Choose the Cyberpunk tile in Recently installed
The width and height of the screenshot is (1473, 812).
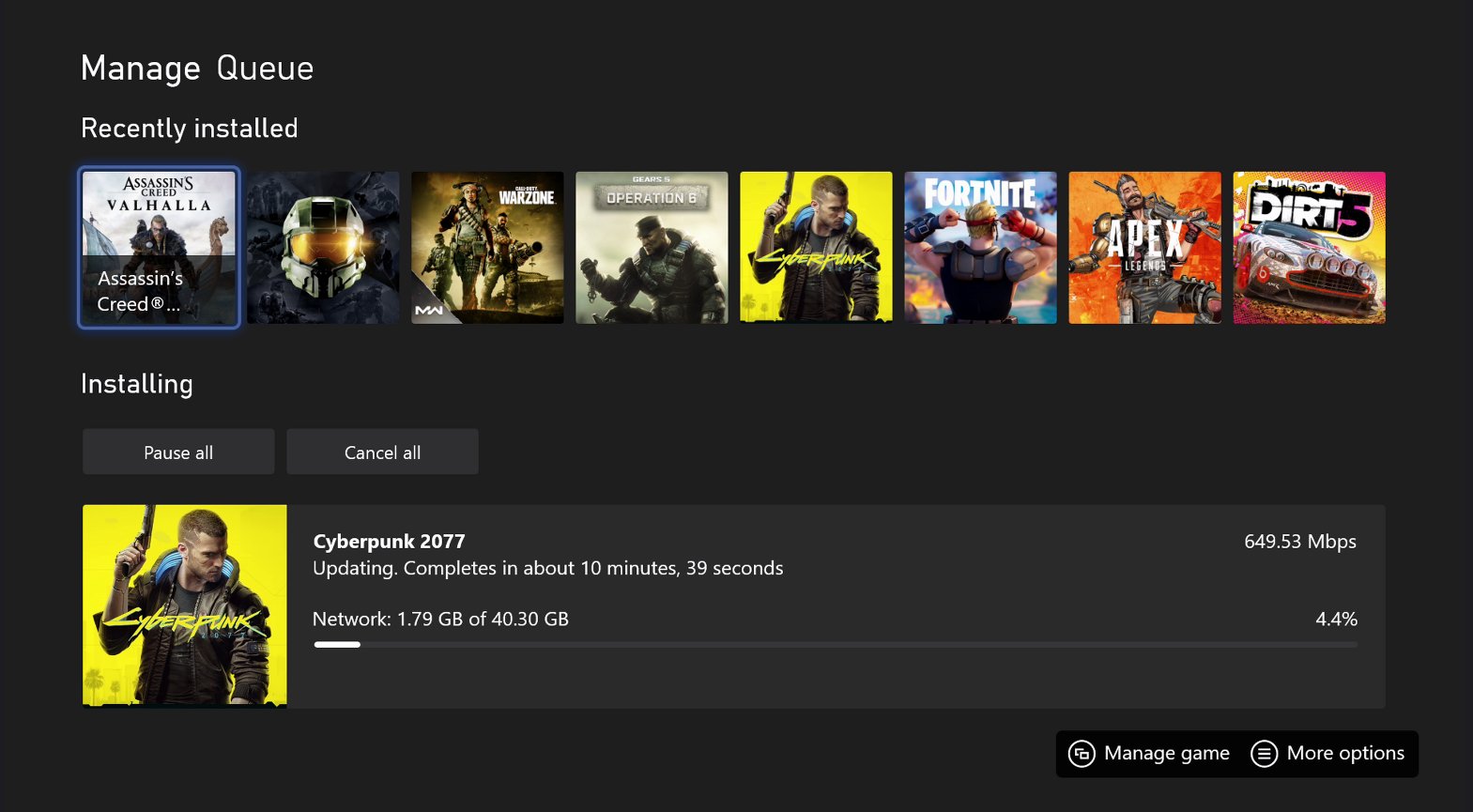(816, 248)
